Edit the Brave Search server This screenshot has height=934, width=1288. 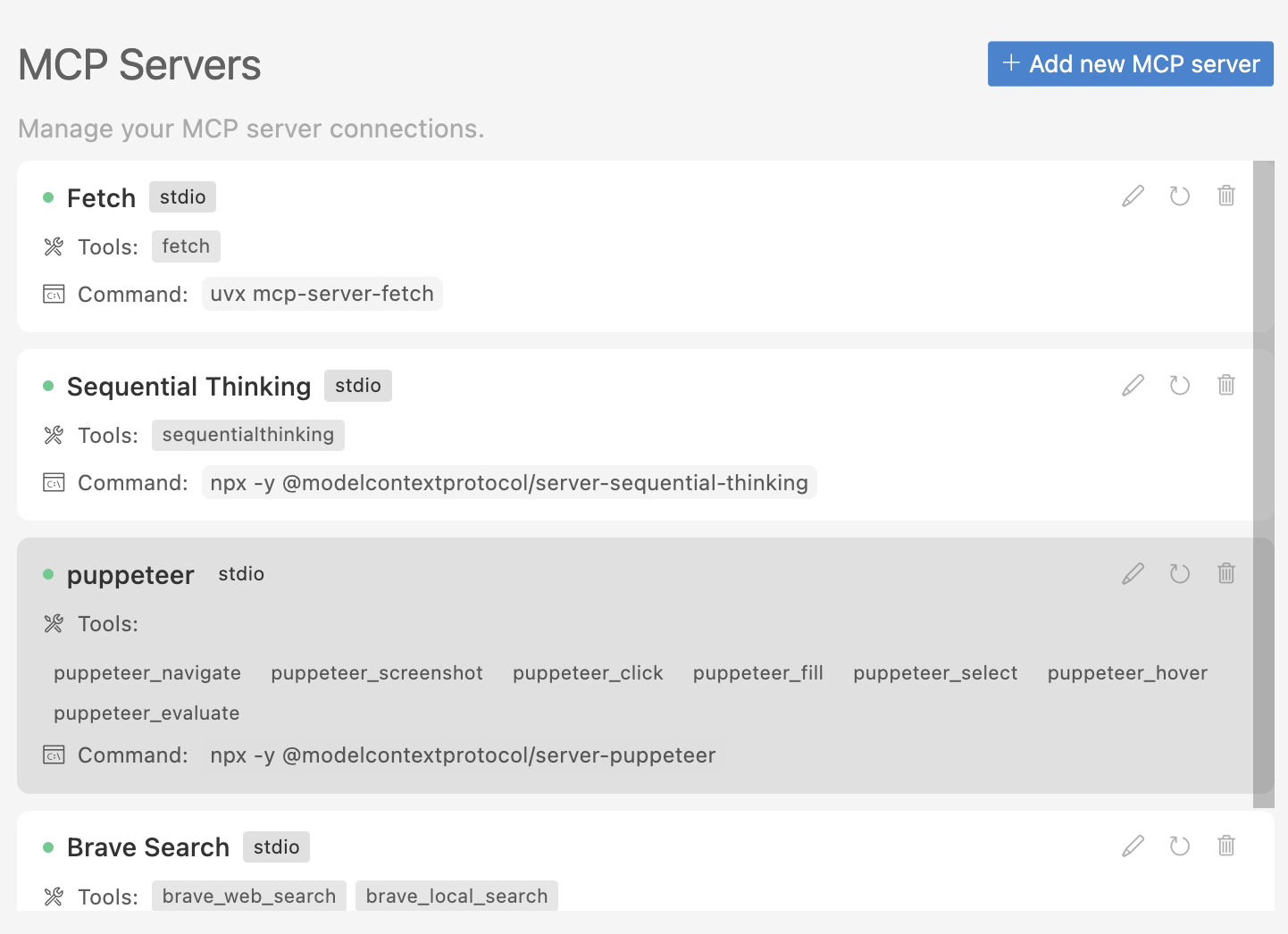[1133, 846]
